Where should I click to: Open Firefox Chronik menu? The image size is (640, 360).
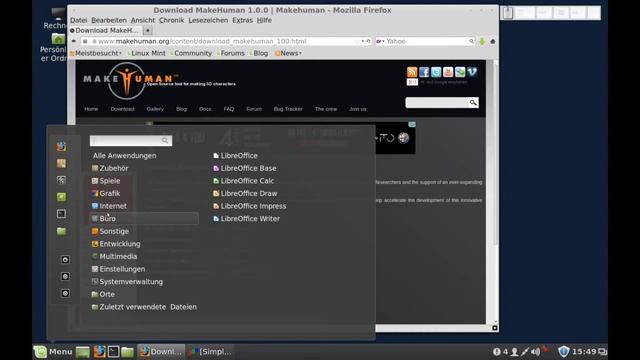[171, 20]
